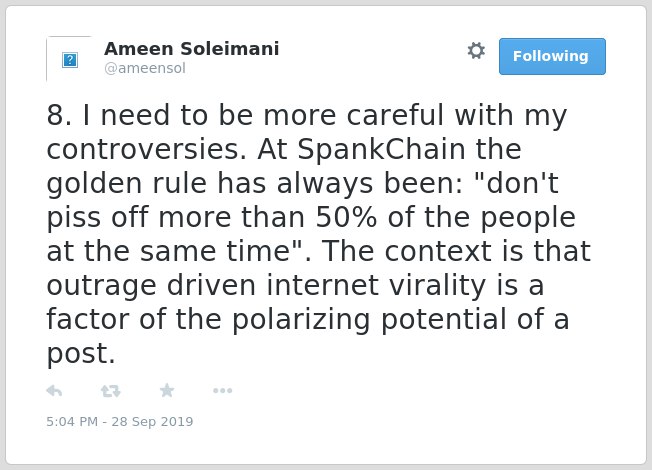Image resolution: width=652 pixels, height=470 pixels.
Task: Open the three-dots more options menu
Action: (222, 391)
